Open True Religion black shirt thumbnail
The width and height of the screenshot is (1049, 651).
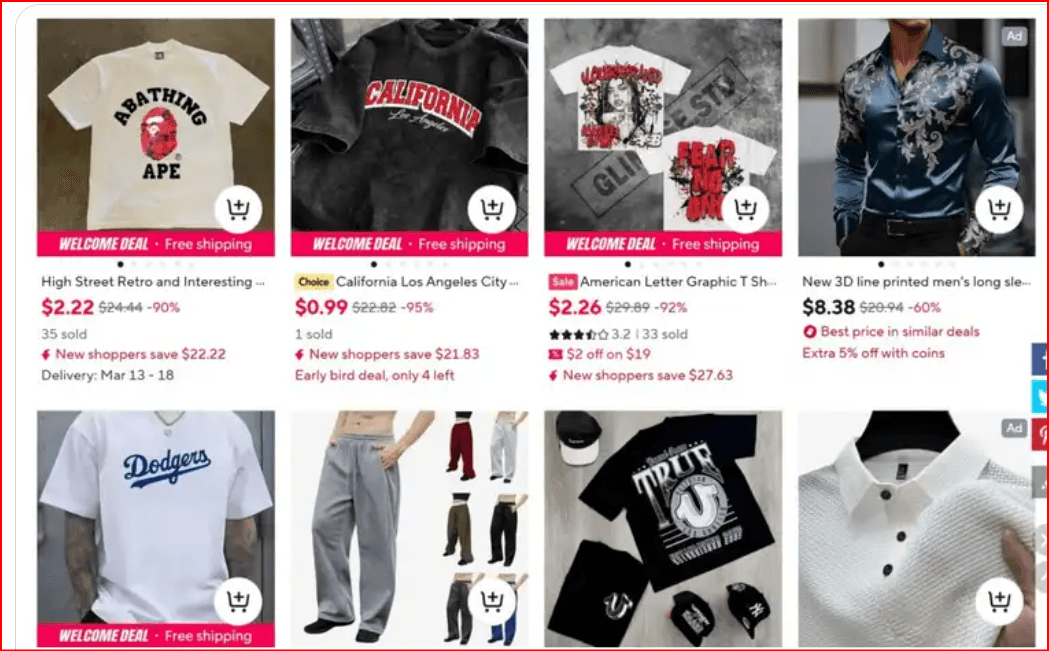coord(663,529)
